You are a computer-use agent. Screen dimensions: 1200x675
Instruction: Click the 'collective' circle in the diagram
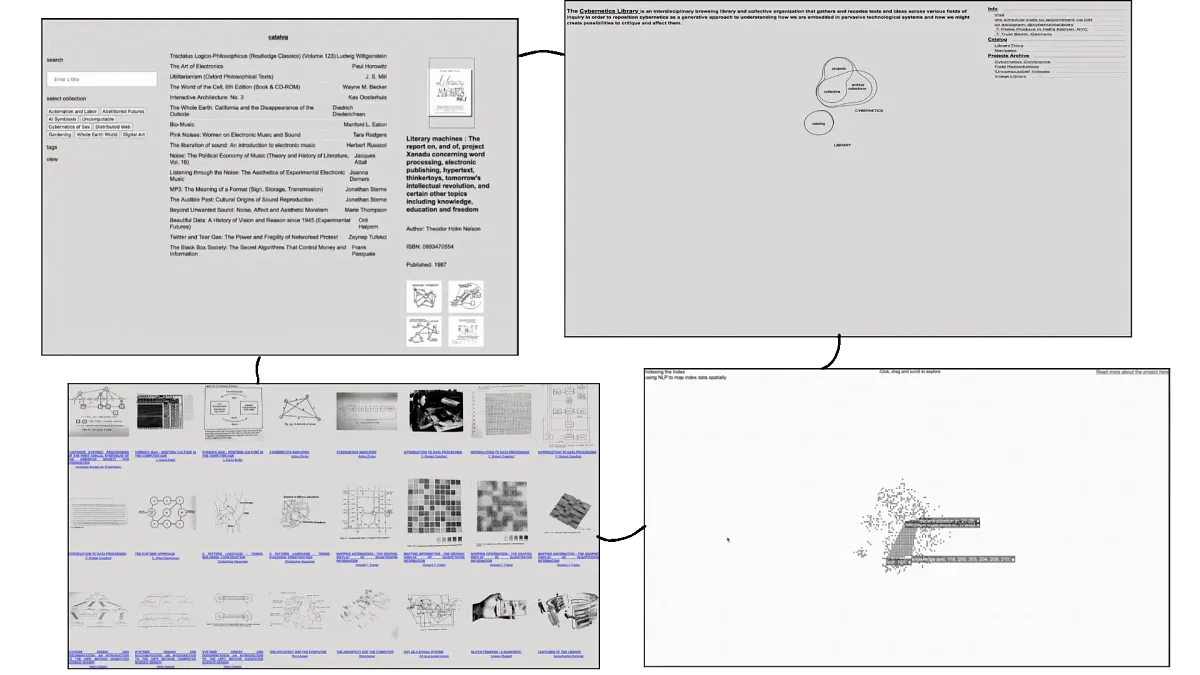coord(832,91)
